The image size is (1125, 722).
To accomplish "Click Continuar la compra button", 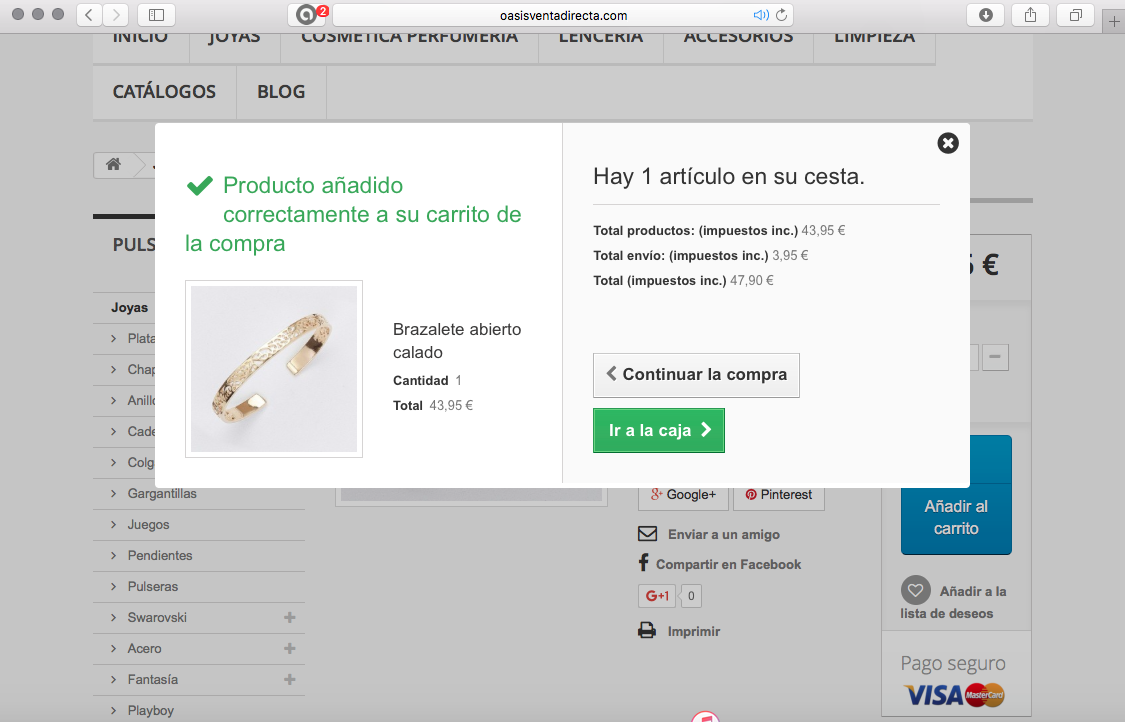I will pos(696,375).
